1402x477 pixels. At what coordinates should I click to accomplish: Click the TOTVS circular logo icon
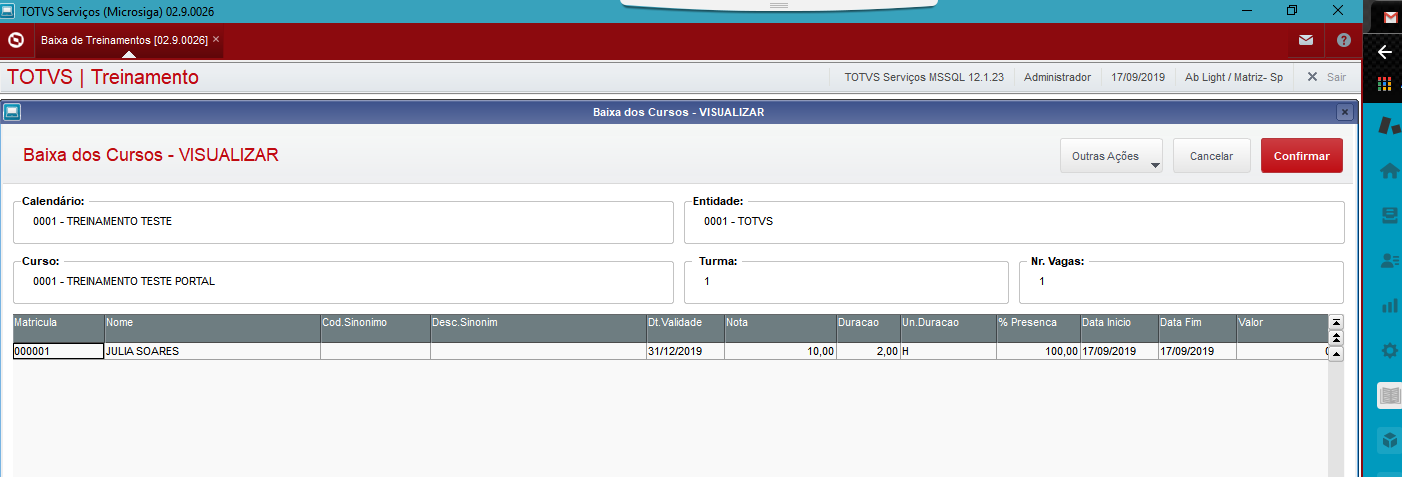[x=15, y=40]
